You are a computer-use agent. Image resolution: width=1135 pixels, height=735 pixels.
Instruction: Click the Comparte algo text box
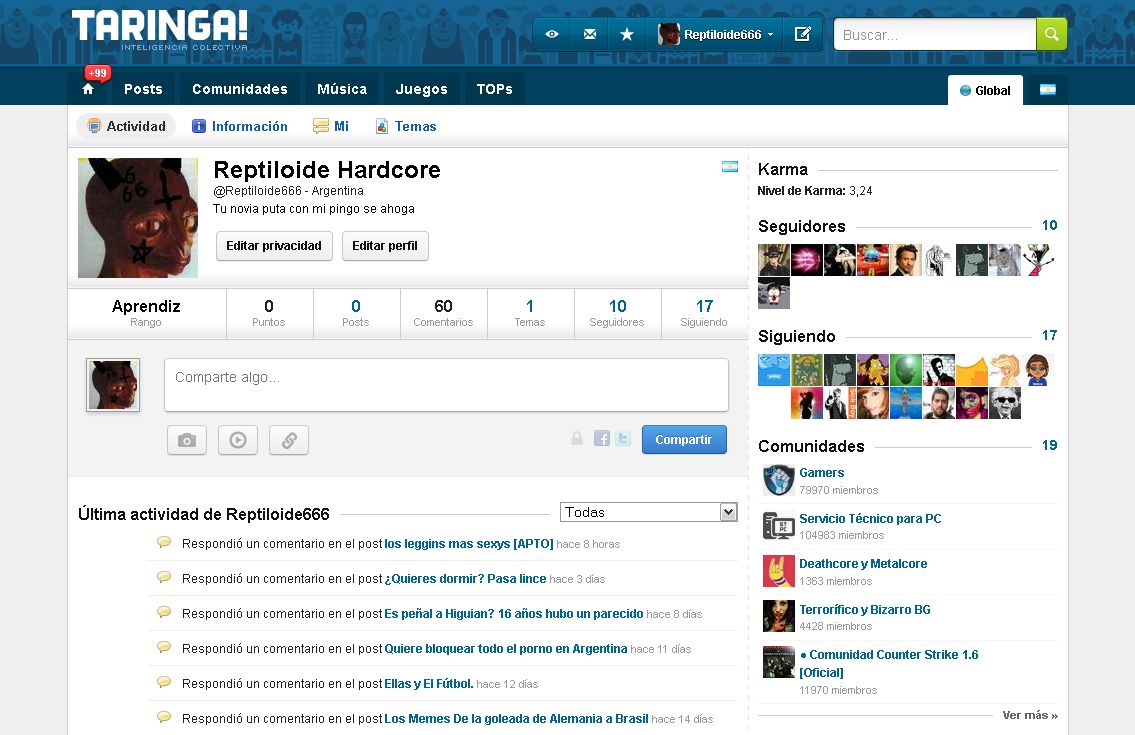pos(446,385)
